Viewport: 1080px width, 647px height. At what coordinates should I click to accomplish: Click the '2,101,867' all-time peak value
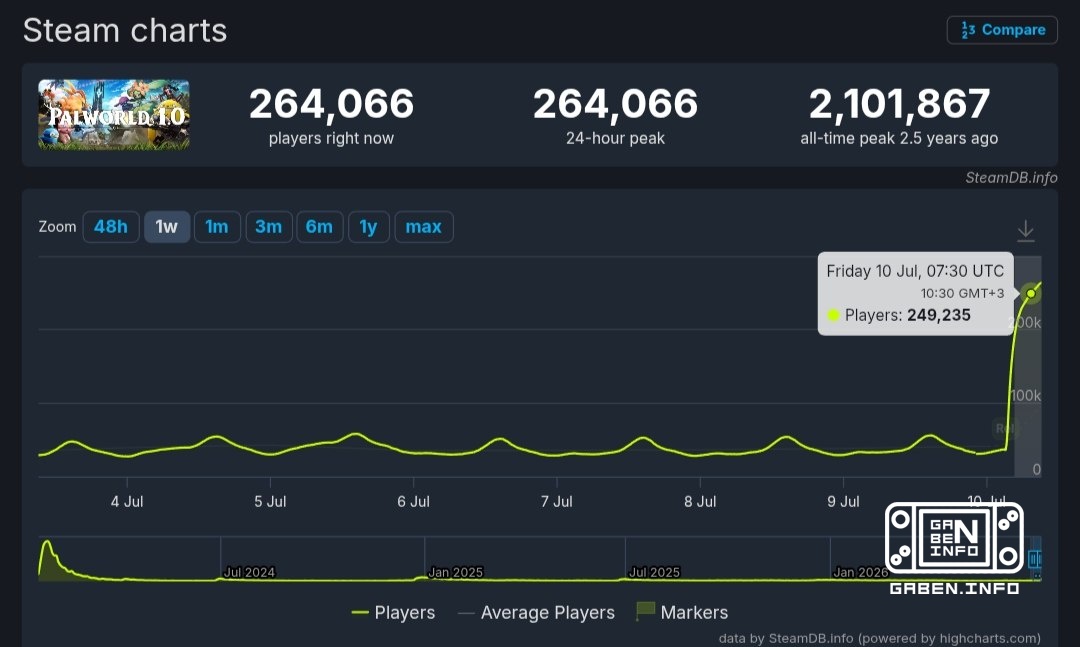pyautogui.click(x=900, y=104)
